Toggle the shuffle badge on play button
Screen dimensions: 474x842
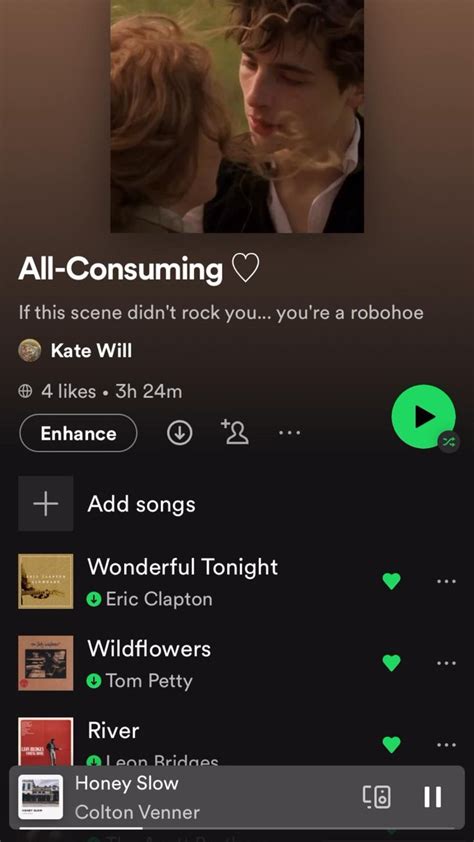click(x=448, y=442)
